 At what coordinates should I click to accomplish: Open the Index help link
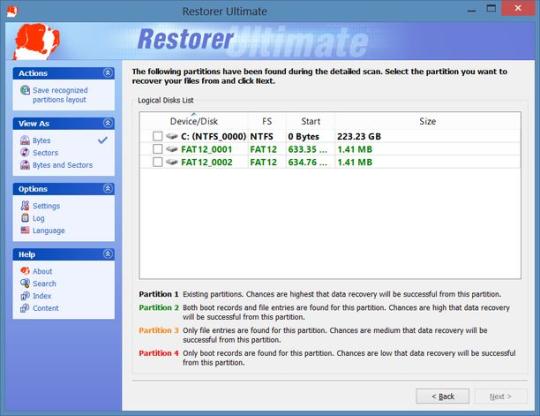click(42, 296)
